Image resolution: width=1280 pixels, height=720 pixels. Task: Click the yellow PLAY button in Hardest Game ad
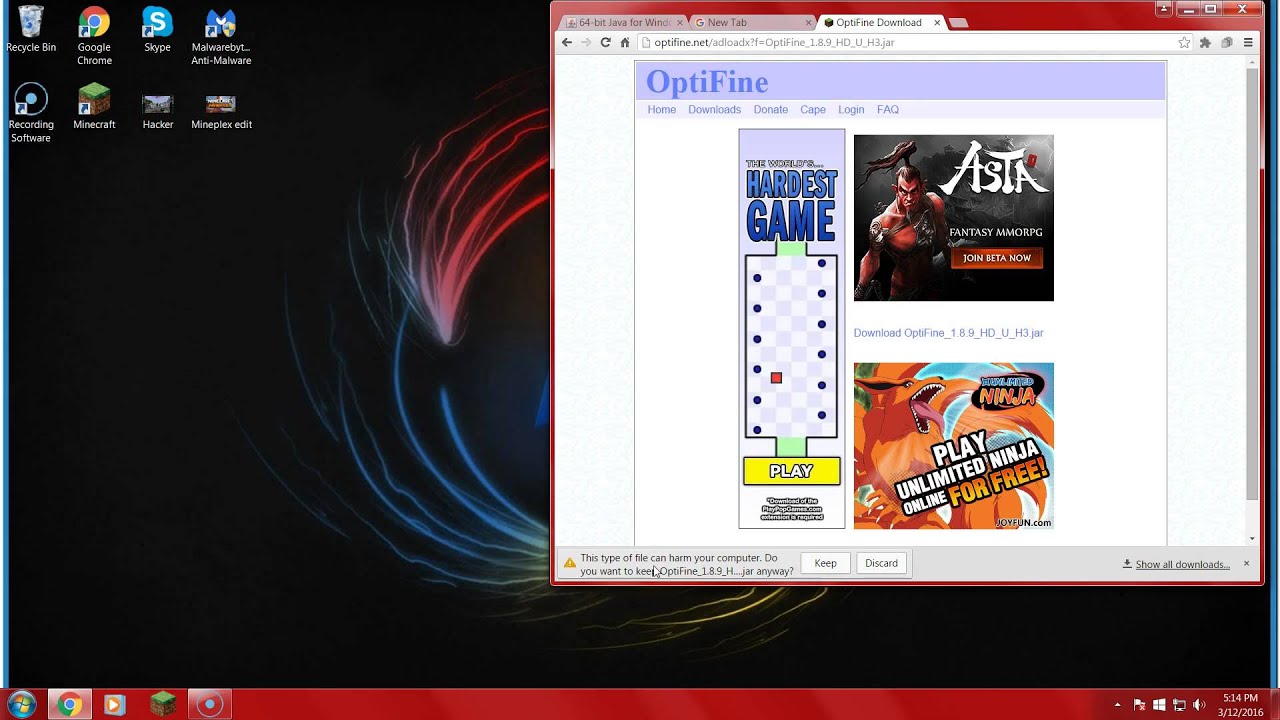[791, 470]
